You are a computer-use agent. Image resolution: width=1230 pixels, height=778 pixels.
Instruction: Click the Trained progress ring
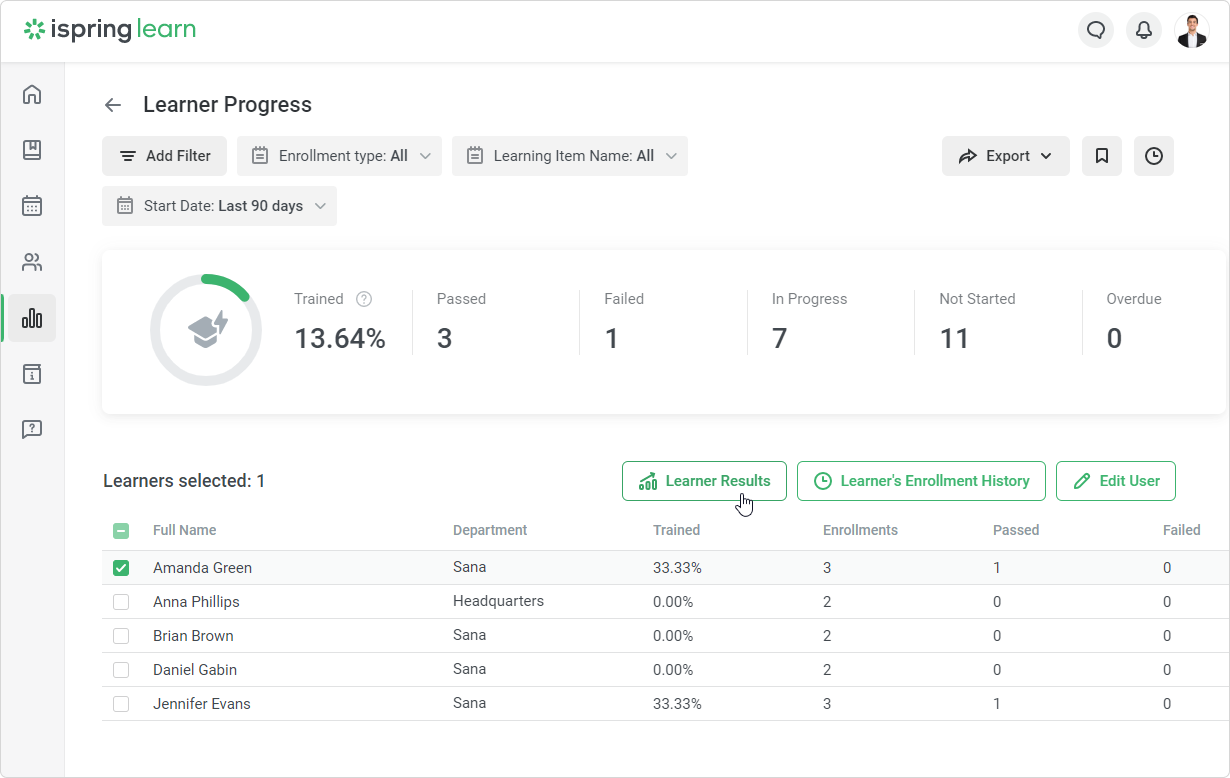click(206, 330)
